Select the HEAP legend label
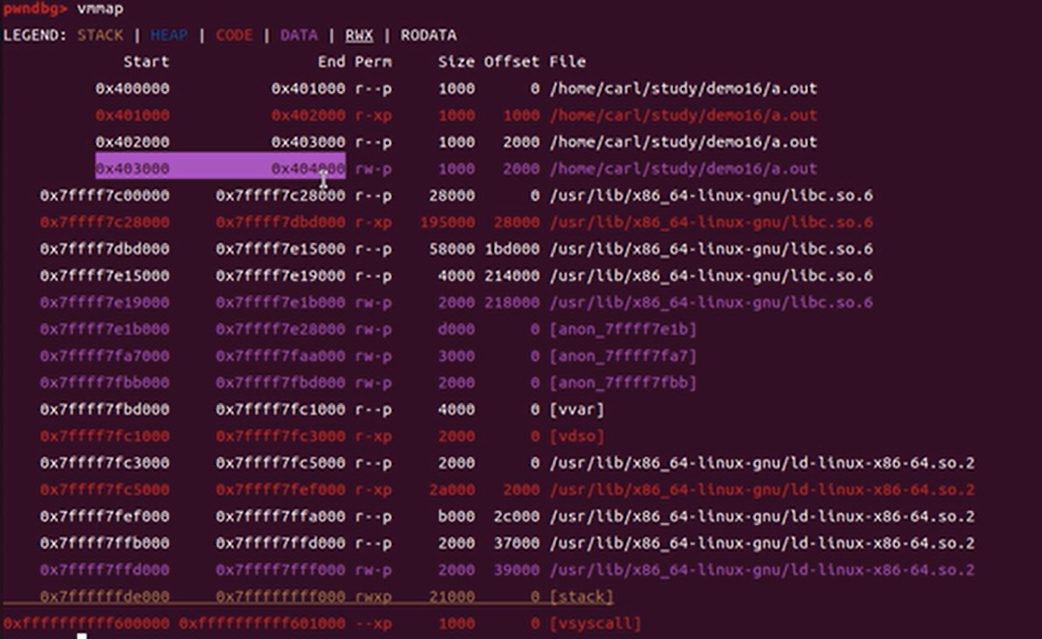The width and height of the screenshot is (1042, 639). [x=168, y=35]
